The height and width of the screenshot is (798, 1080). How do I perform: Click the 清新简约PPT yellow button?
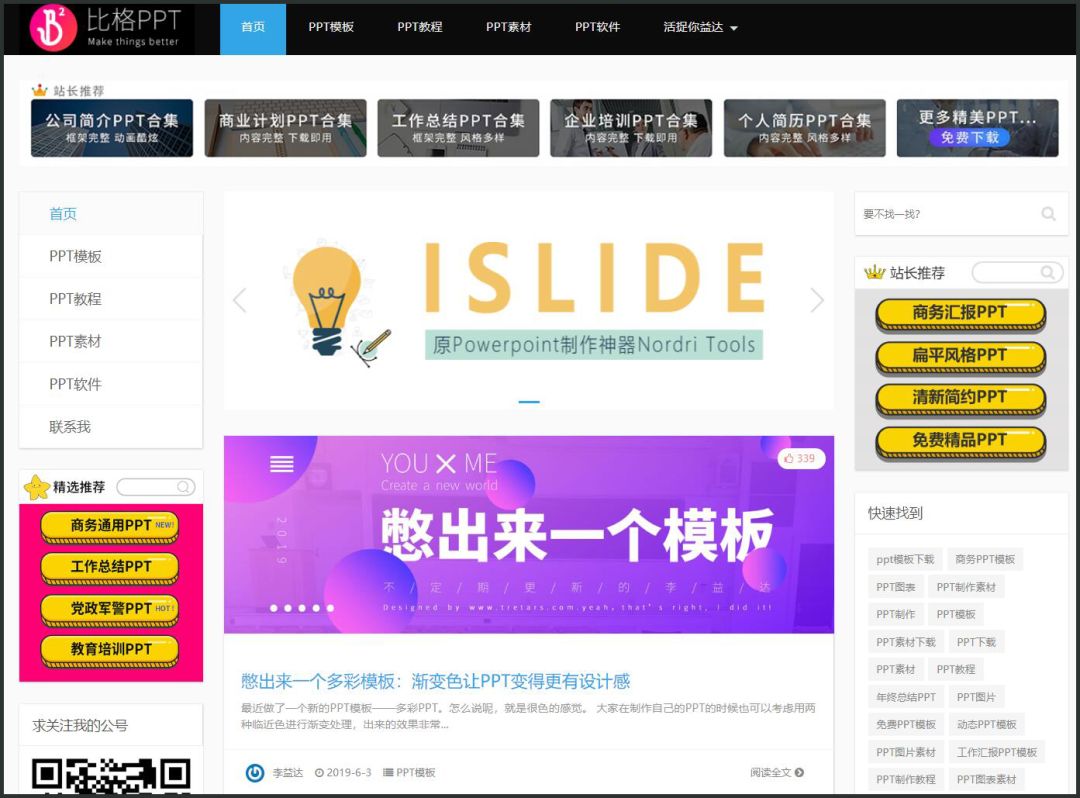(960, 399)
